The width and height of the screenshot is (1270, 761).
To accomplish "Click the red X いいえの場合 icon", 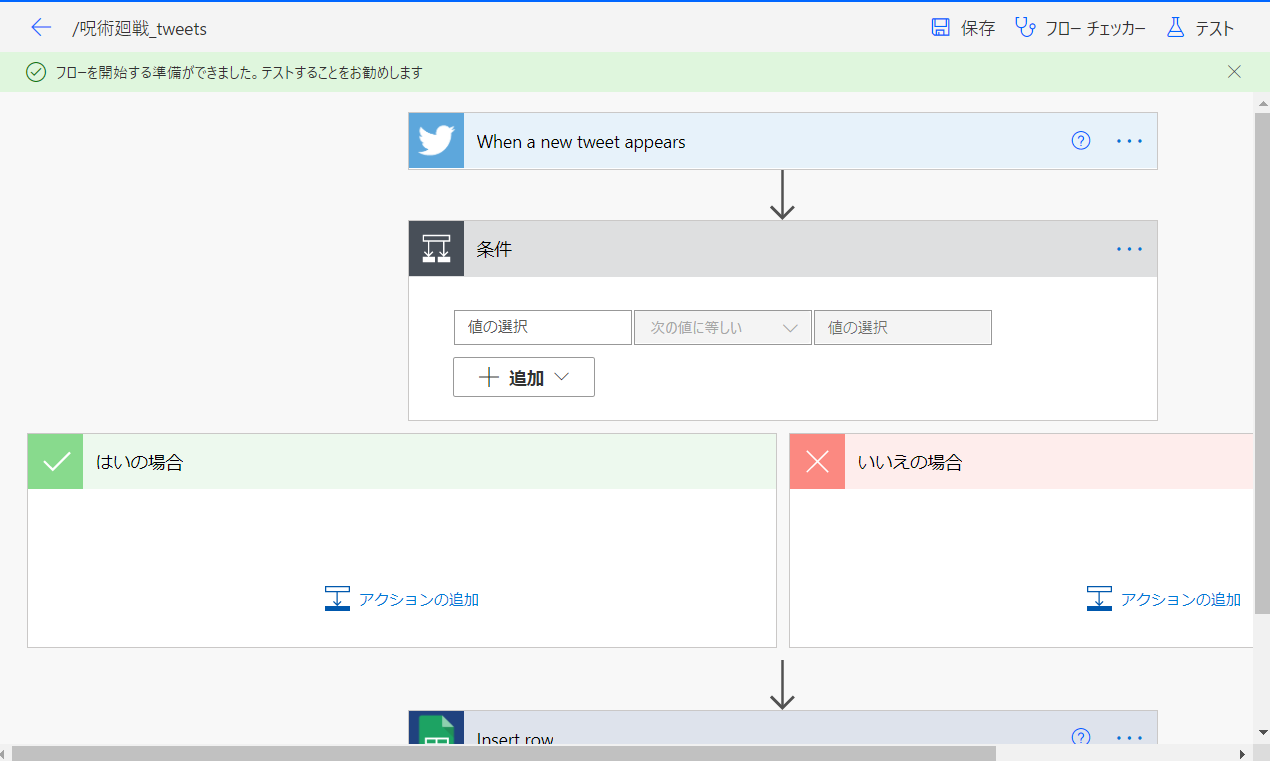I will pos(817,462).
